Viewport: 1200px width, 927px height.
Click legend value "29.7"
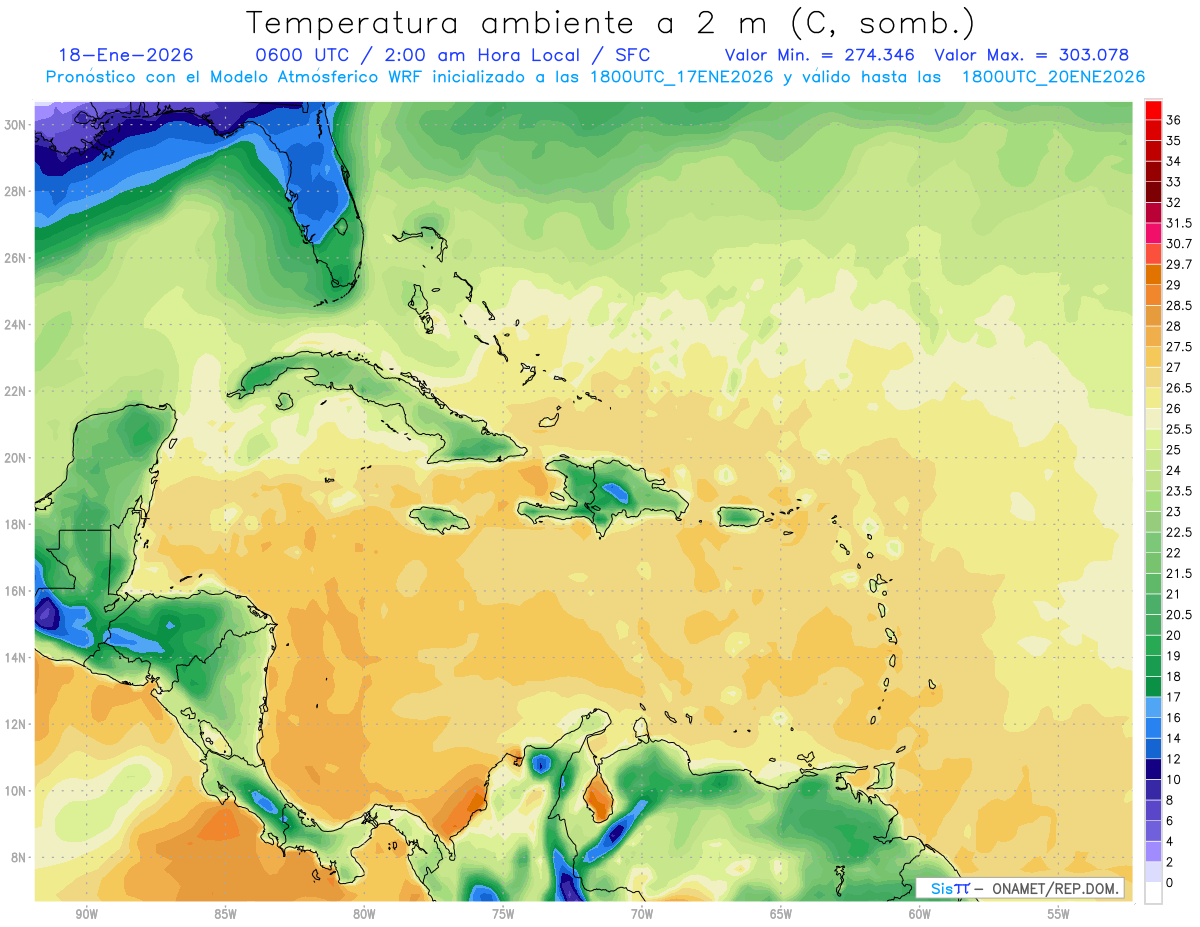[x=1179, y=264]
